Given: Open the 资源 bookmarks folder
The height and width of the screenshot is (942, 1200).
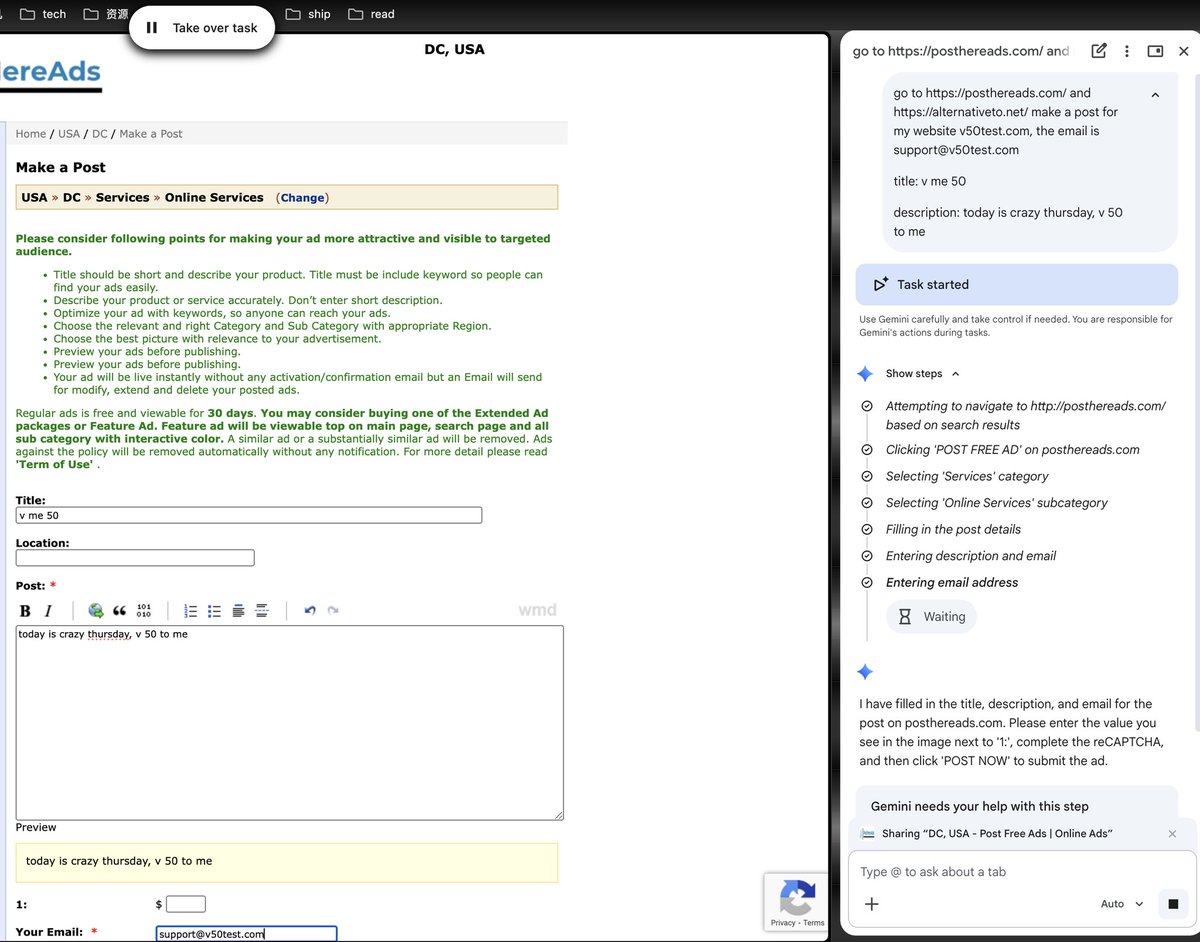Looking at the screenshot, I should [106, 14].
